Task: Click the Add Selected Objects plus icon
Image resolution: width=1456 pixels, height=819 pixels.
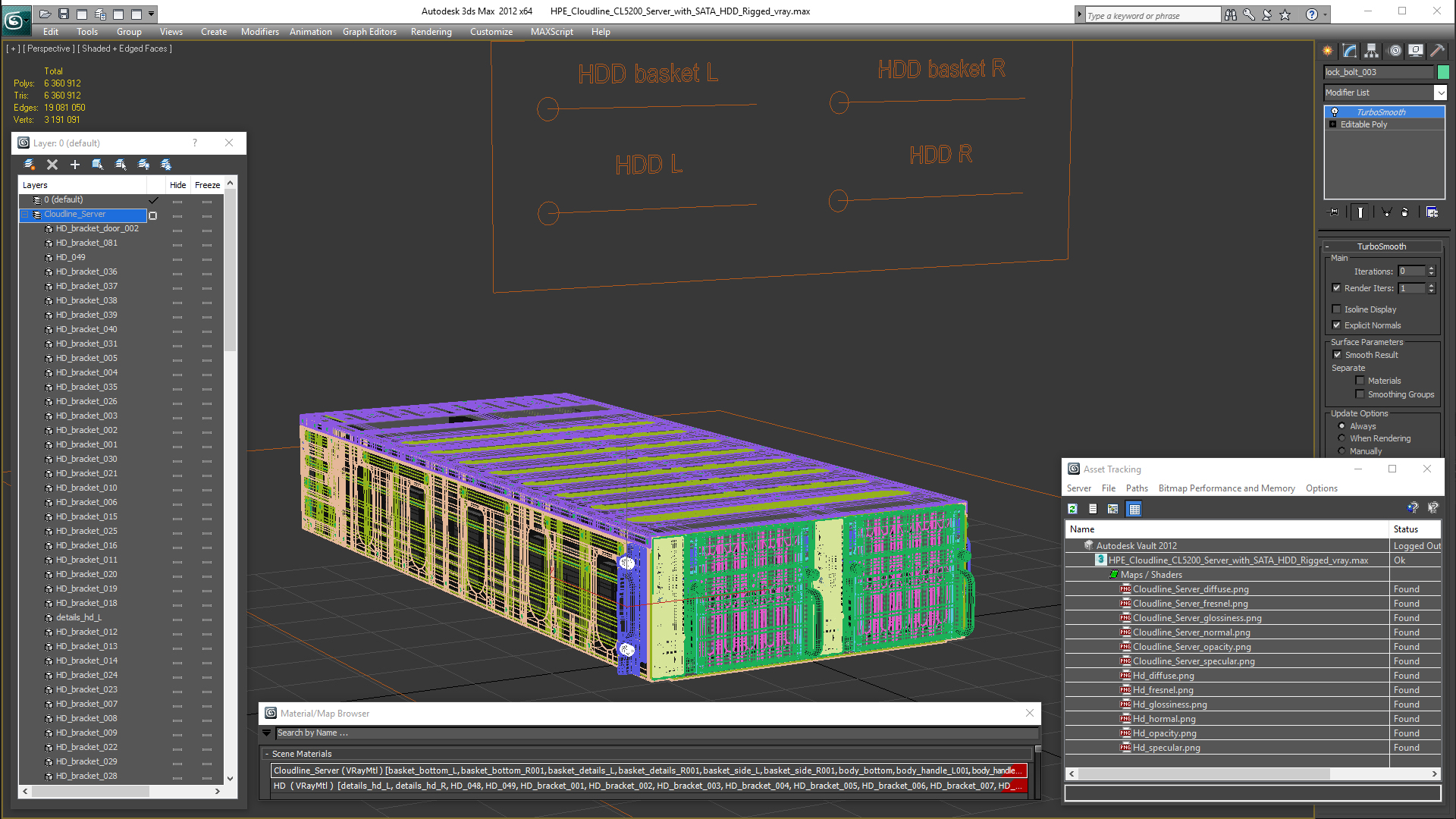Action: point(75,165)
